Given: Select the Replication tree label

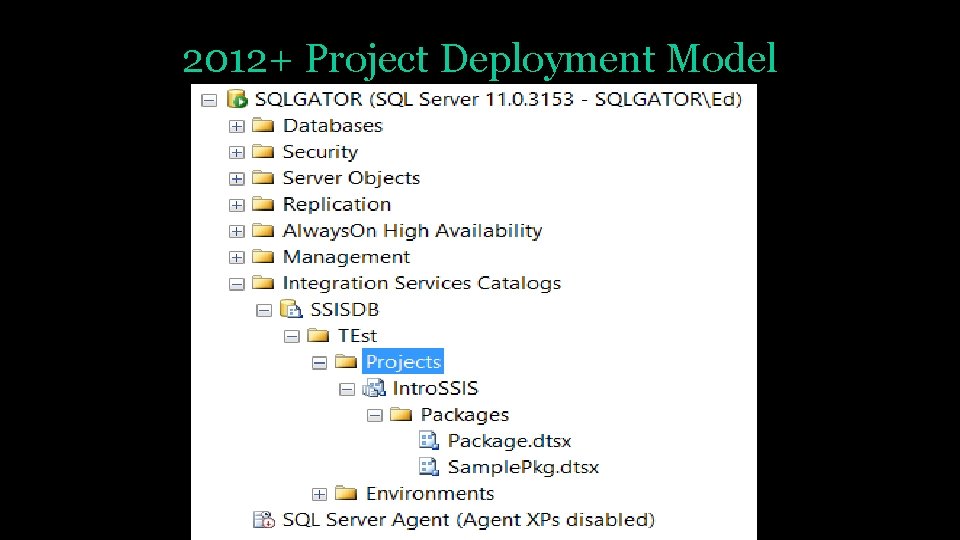Looking at the screenshot, I should [x=337, y=204].
